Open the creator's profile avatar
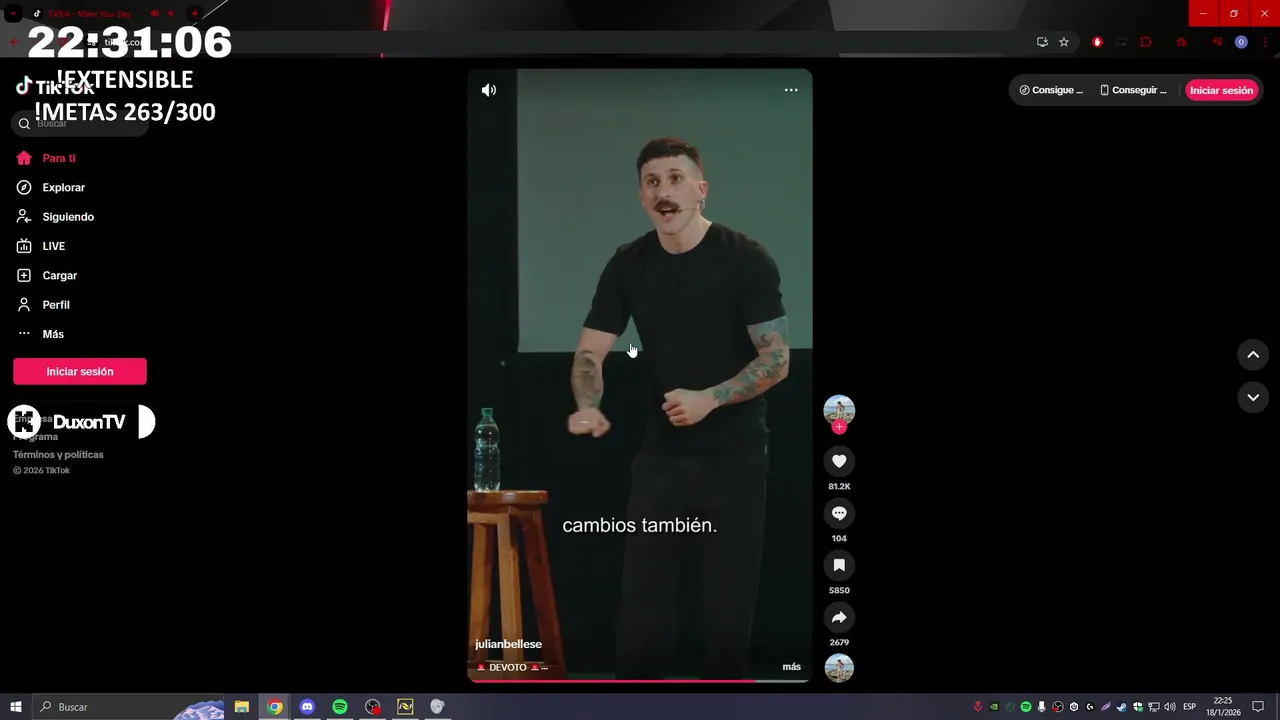The image size is (1280, 720). [839, 409]
